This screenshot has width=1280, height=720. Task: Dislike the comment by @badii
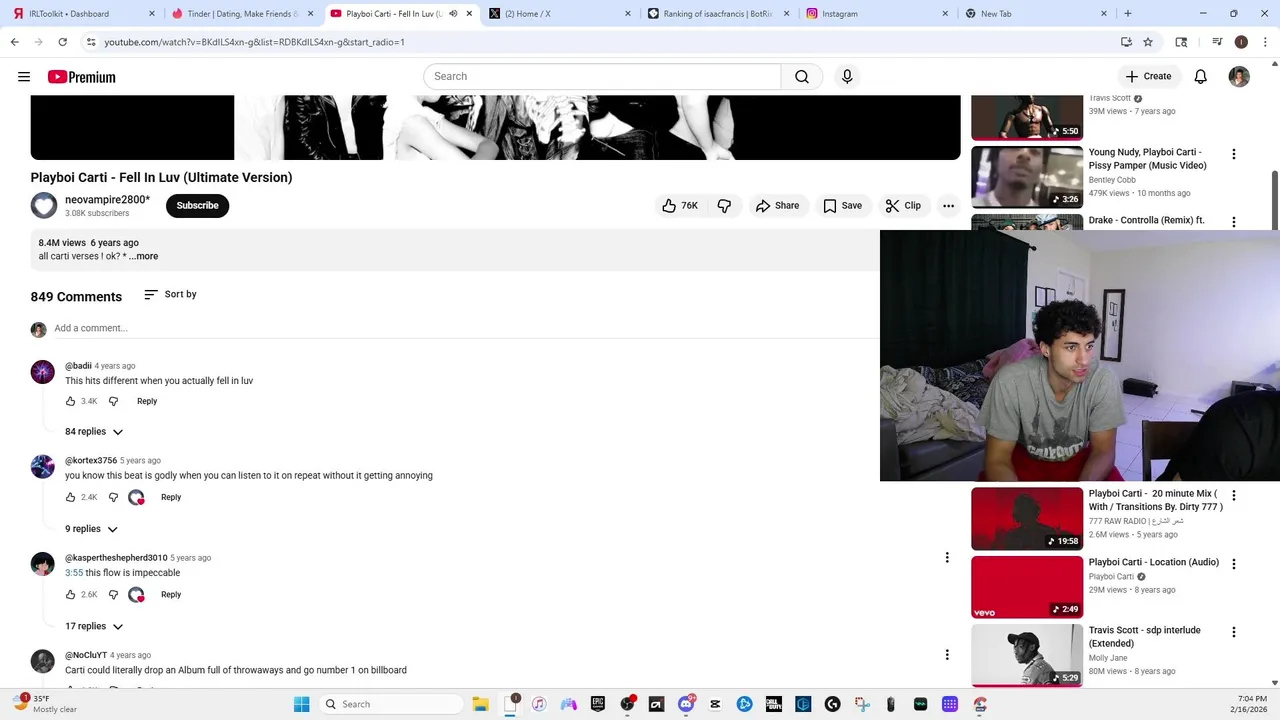tap(113, 402)
